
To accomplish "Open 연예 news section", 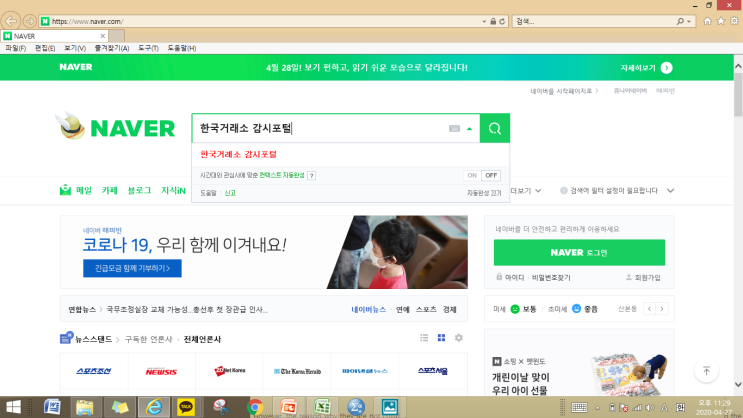I will click(402, 309).
